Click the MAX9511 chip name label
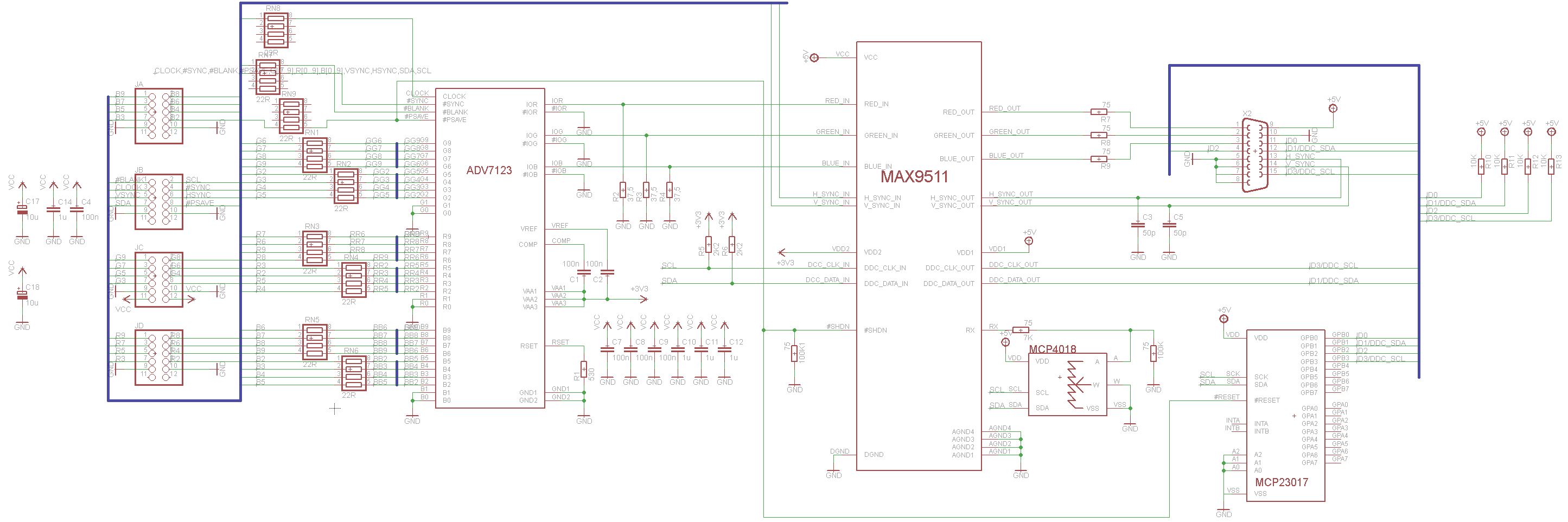The image size is (1568, 522). (914, 178)
